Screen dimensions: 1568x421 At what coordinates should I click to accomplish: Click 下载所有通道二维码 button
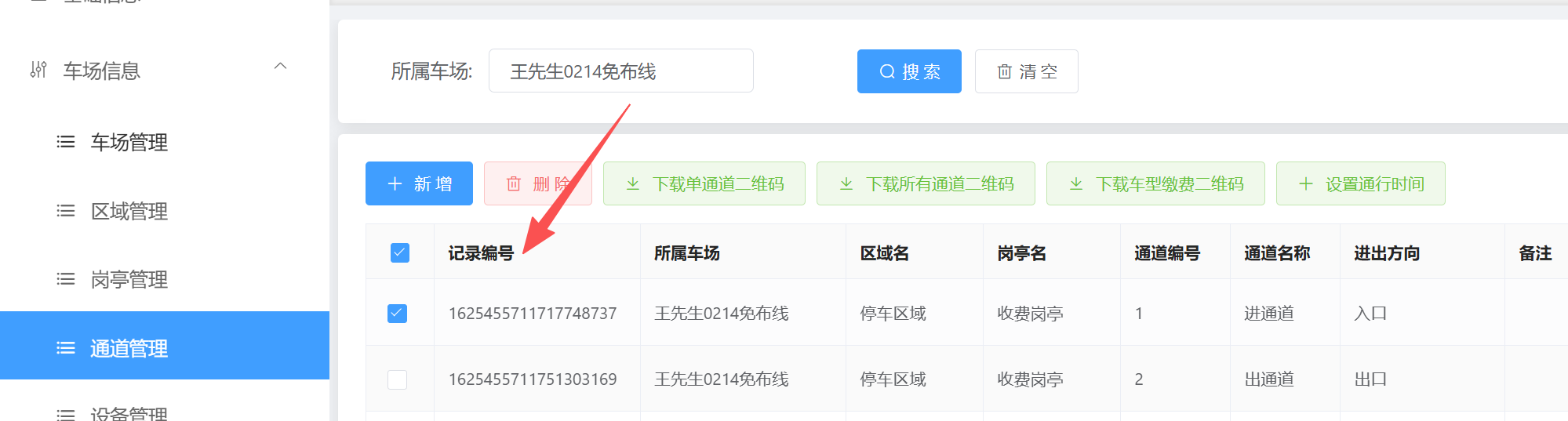(x=926, y=183)
